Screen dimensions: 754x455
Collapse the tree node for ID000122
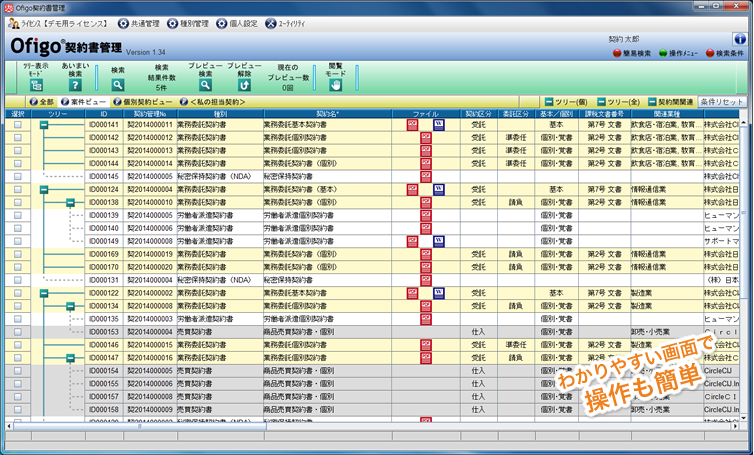[x=44, y=293]
